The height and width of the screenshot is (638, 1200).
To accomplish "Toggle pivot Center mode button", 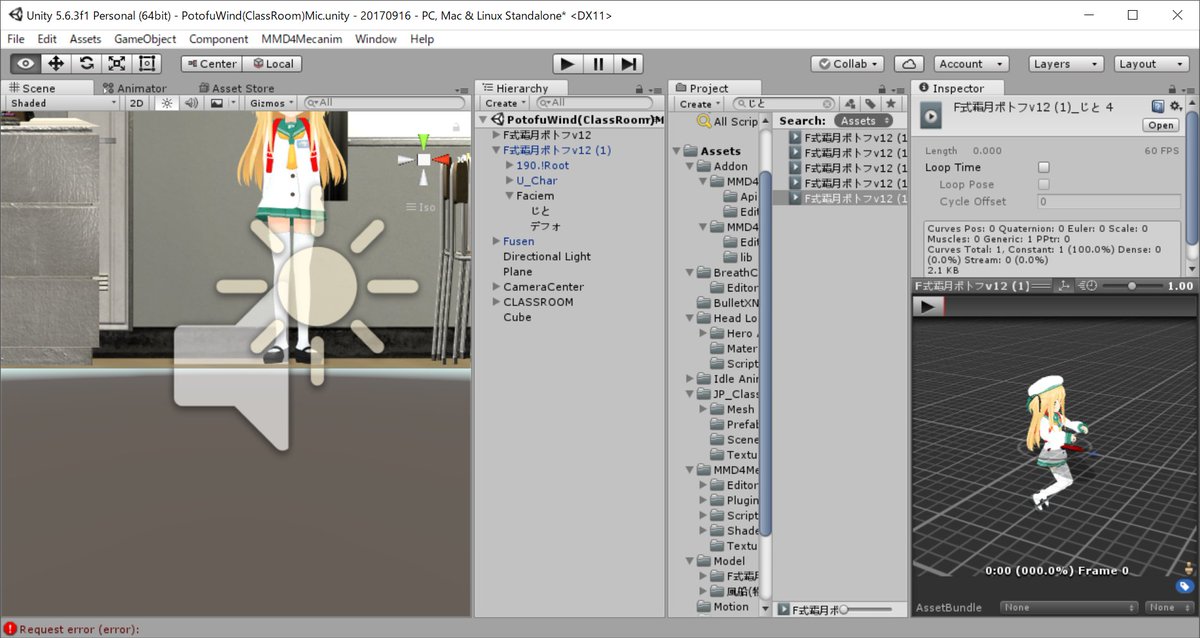I will 211,63.
